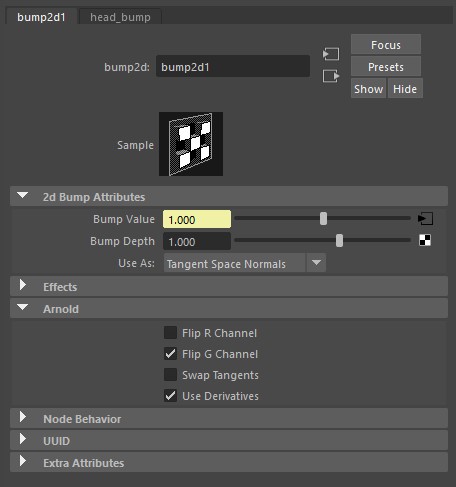This screenshot has height=487, width=456.
Task: Collapse the Arnold section
Action: (229, 309)
